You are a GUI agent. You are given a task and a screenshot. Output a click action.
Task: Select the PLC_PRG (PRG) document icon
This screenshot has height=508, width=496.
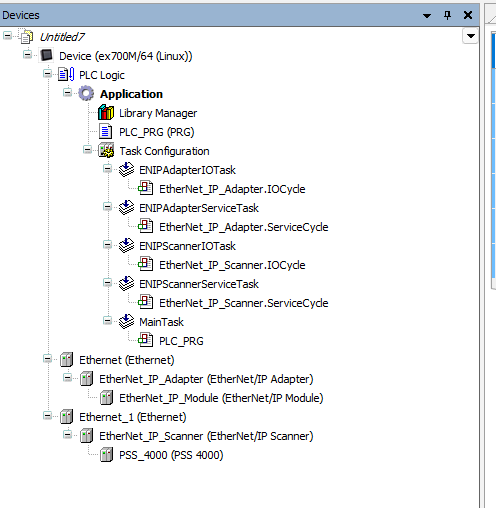click(105, 131)
